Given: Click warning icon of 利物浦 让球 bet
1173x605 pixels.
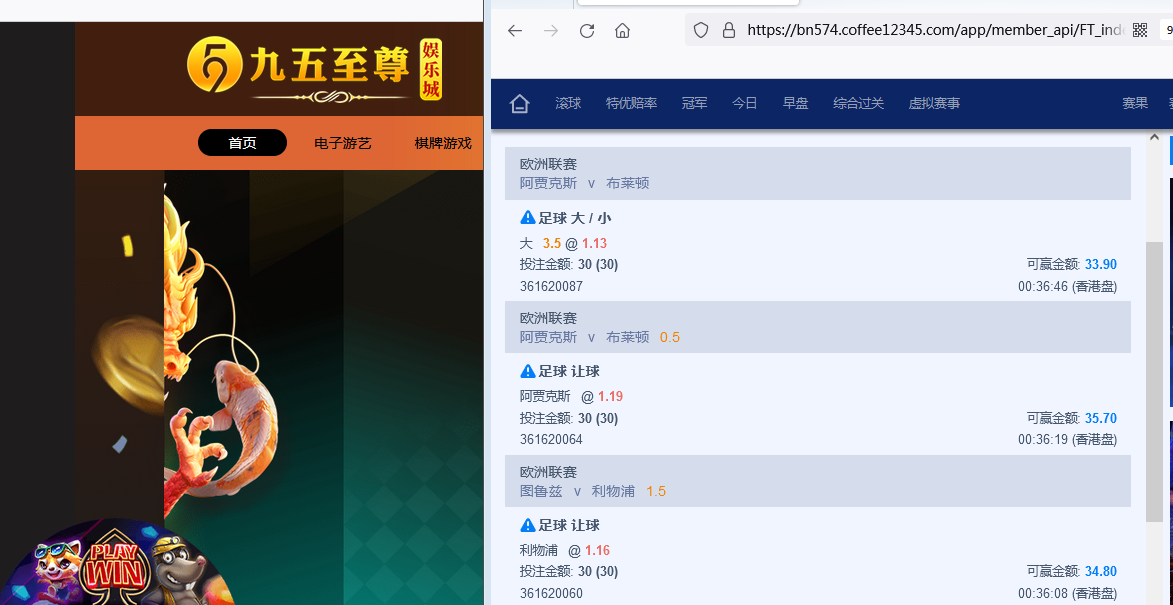Looking at the screenshot, I should point(527,525).
